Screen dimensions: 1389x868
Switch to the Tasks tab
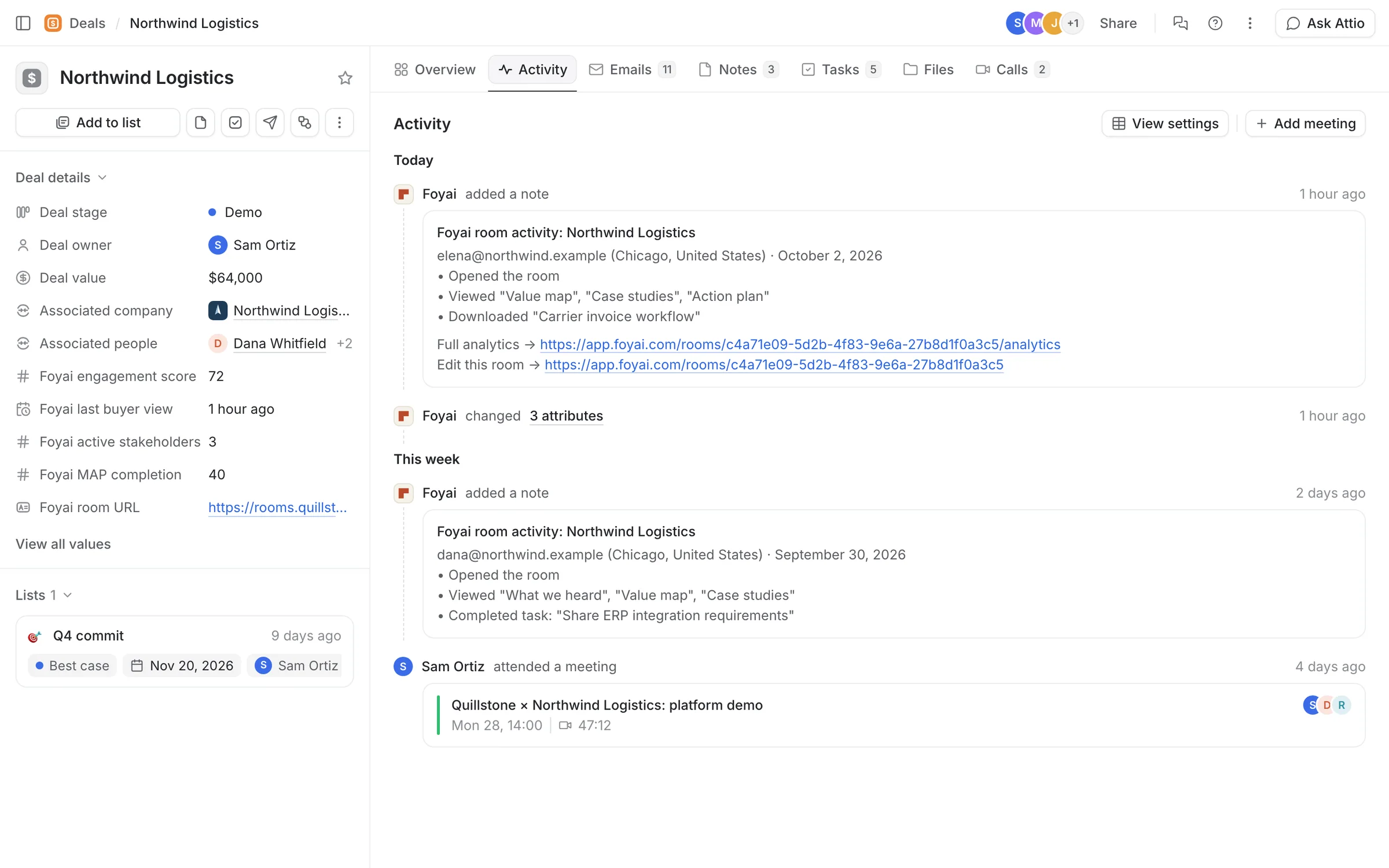[841, 69]
